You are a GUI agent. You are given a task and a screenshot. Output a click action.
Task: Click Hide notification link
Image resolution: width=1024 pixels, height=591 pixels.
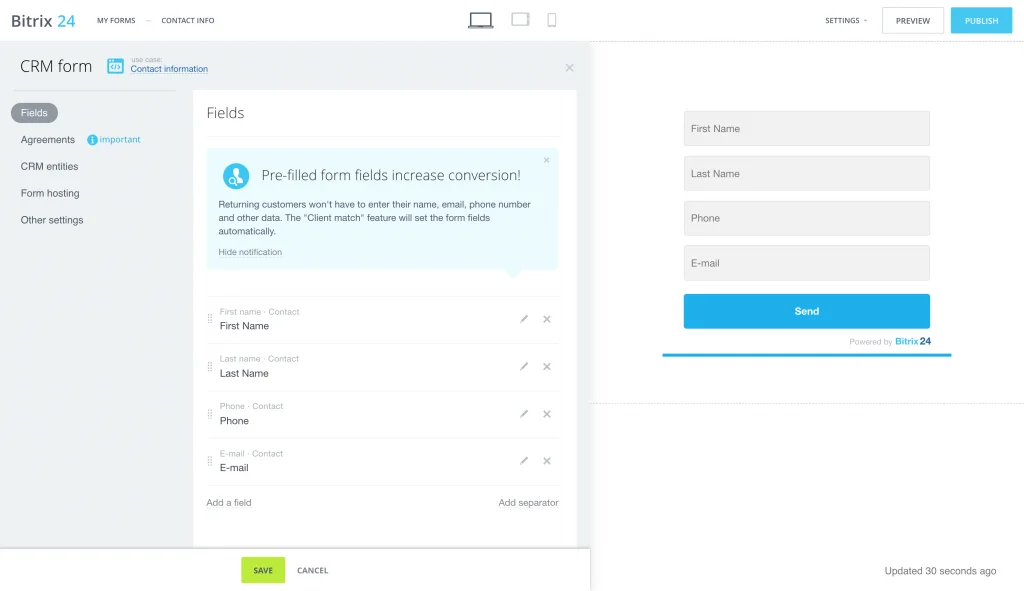[250, 252]
